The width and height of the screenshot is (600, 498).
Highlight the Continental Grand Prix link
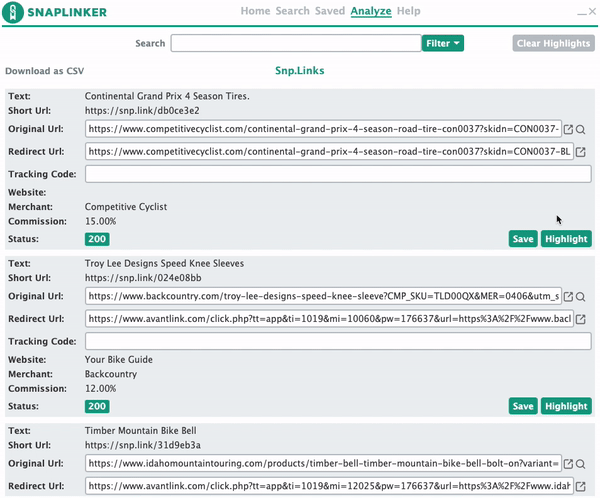tap(566, 239)
